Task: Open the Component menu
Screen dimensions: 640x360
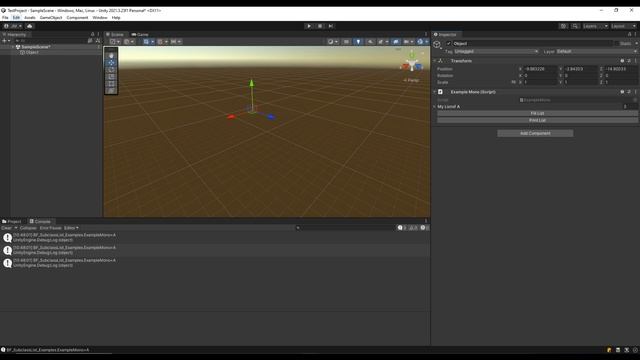Action: point(77,18)
